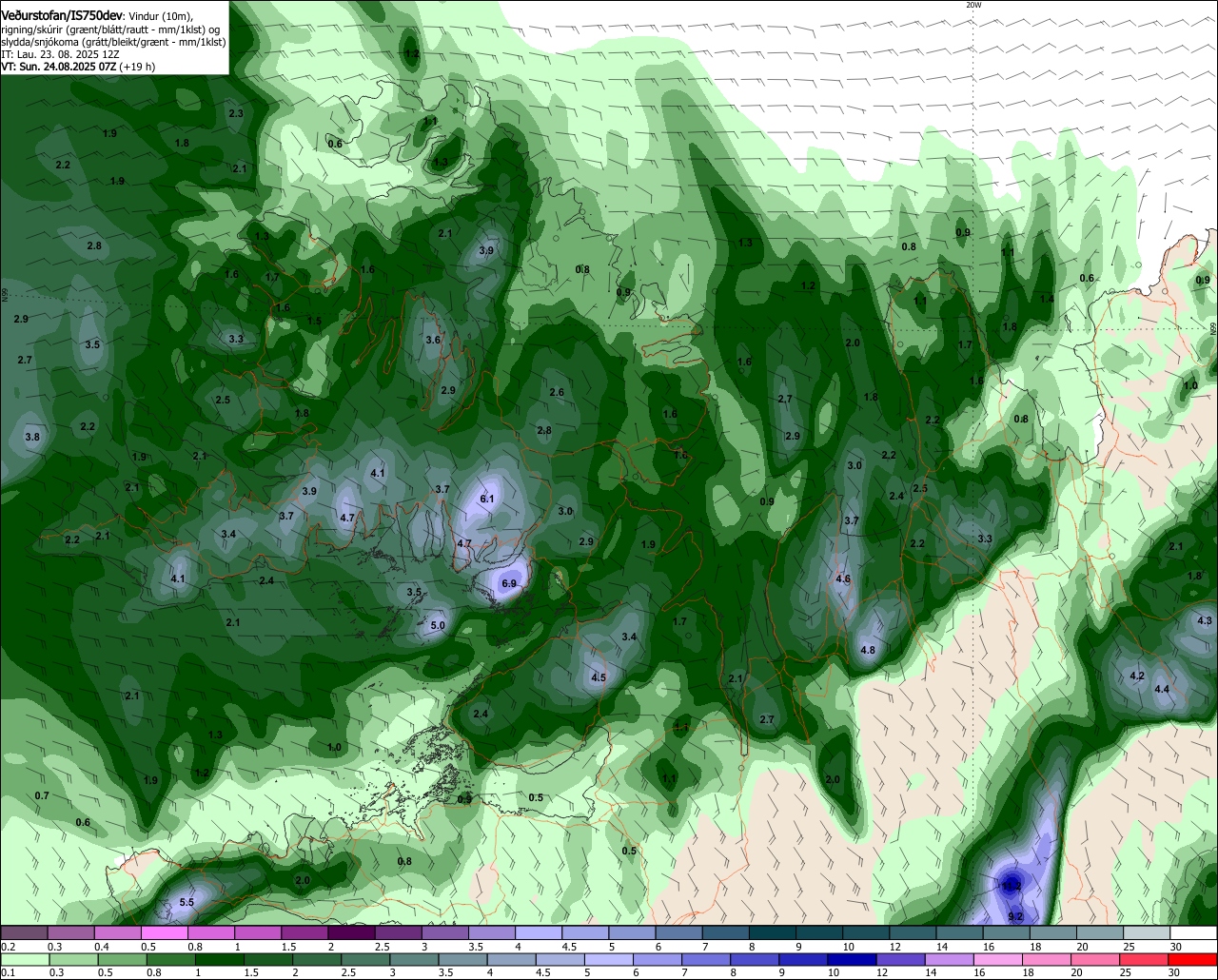
Task: Click the 1.5 label in the upper legend row
Action: (289, 947)
